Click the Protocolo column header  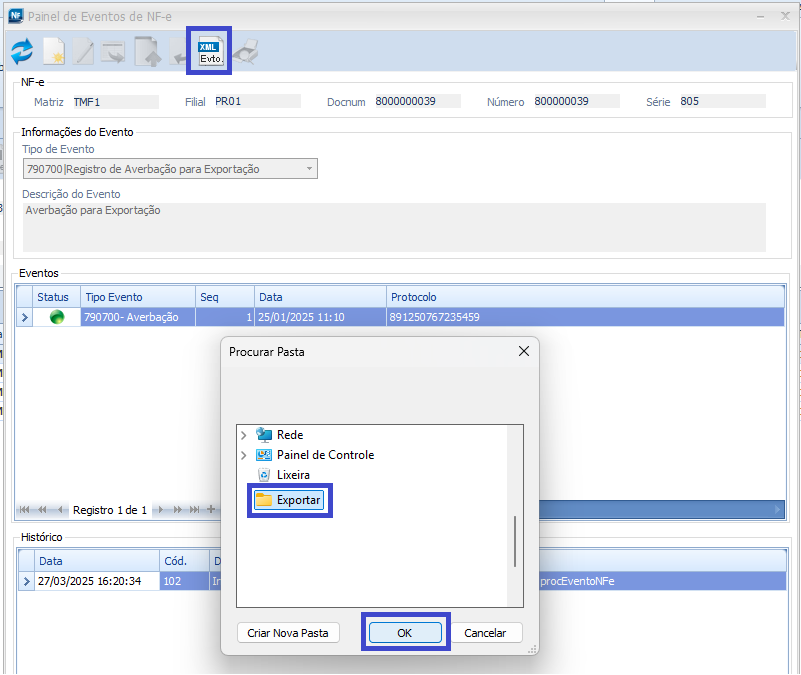(585, 297)
